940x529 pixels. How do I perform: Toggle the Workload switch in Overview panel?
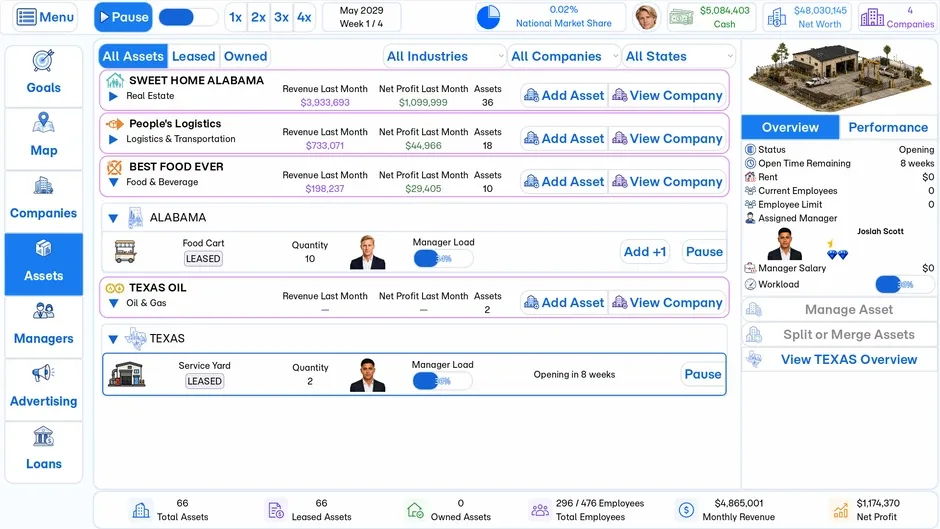pyautogui.click(x=905, y=284)
